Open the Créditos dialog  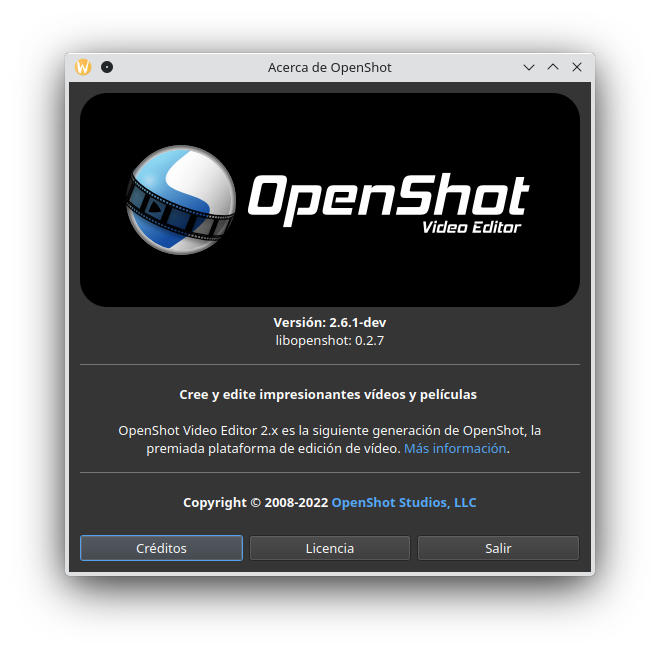click(161, 548)
